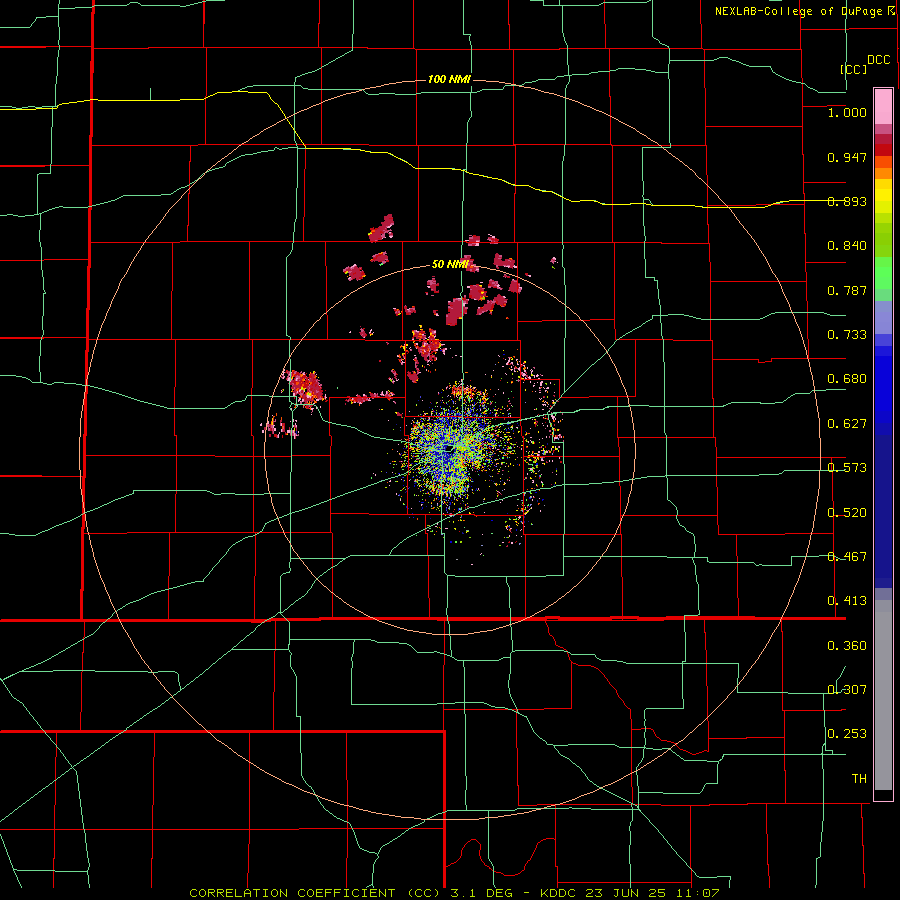The image size is (900, 900).
Task: Click the radar site center hole at KDDC
Action: point(449,448)
